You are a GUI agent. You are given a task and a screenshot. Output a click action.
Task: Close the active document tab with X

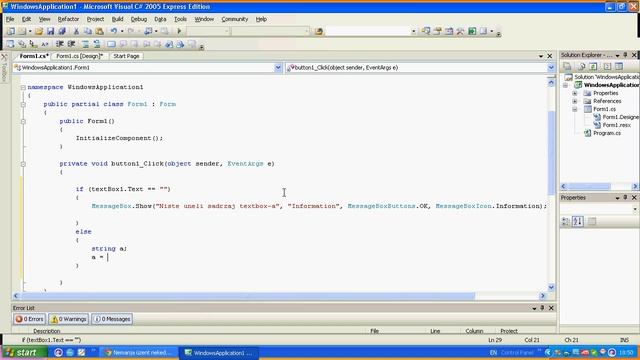550,56
